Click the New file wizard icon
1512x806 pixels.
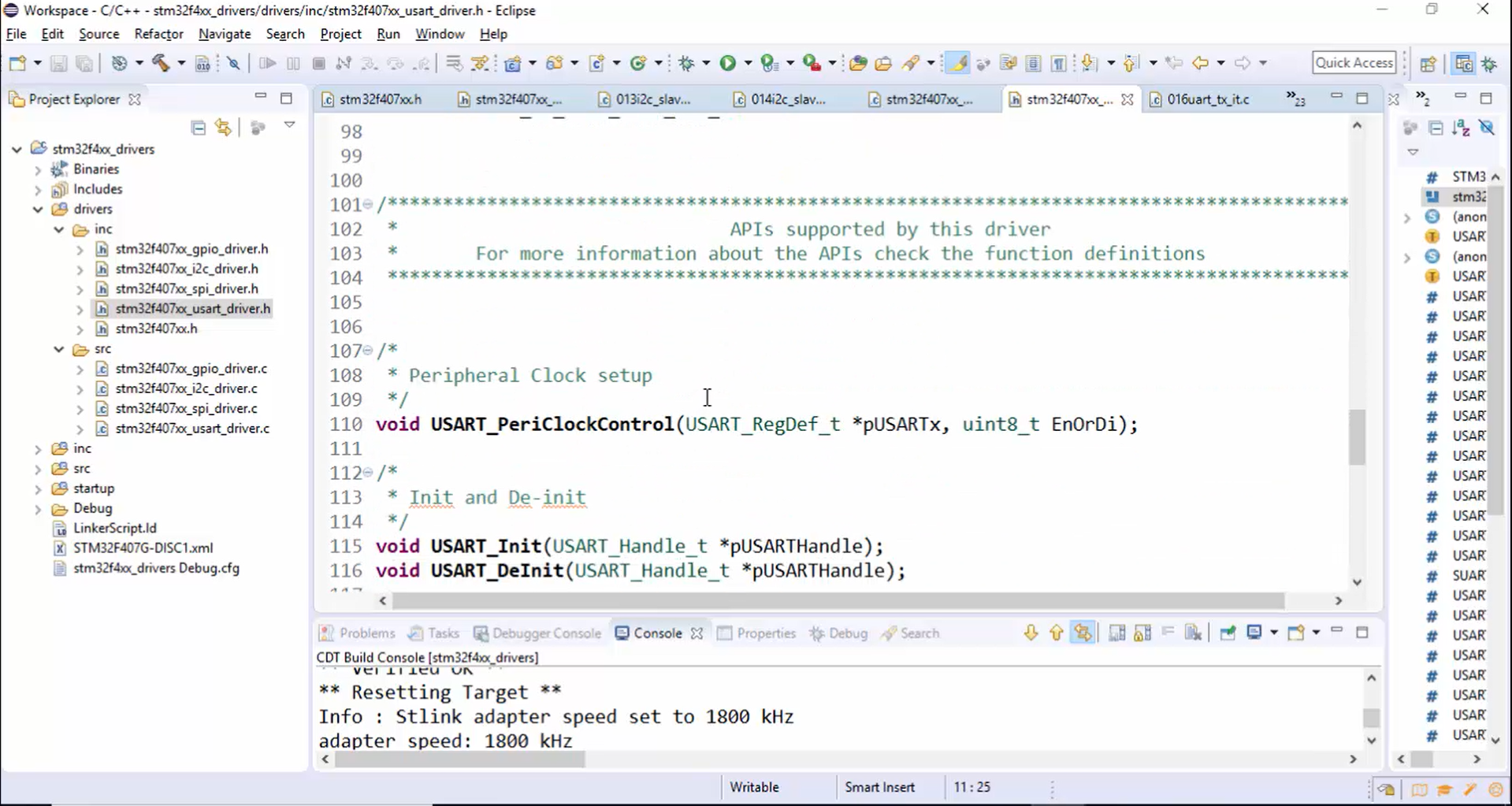pyautogui.click(x=17, y=63)
